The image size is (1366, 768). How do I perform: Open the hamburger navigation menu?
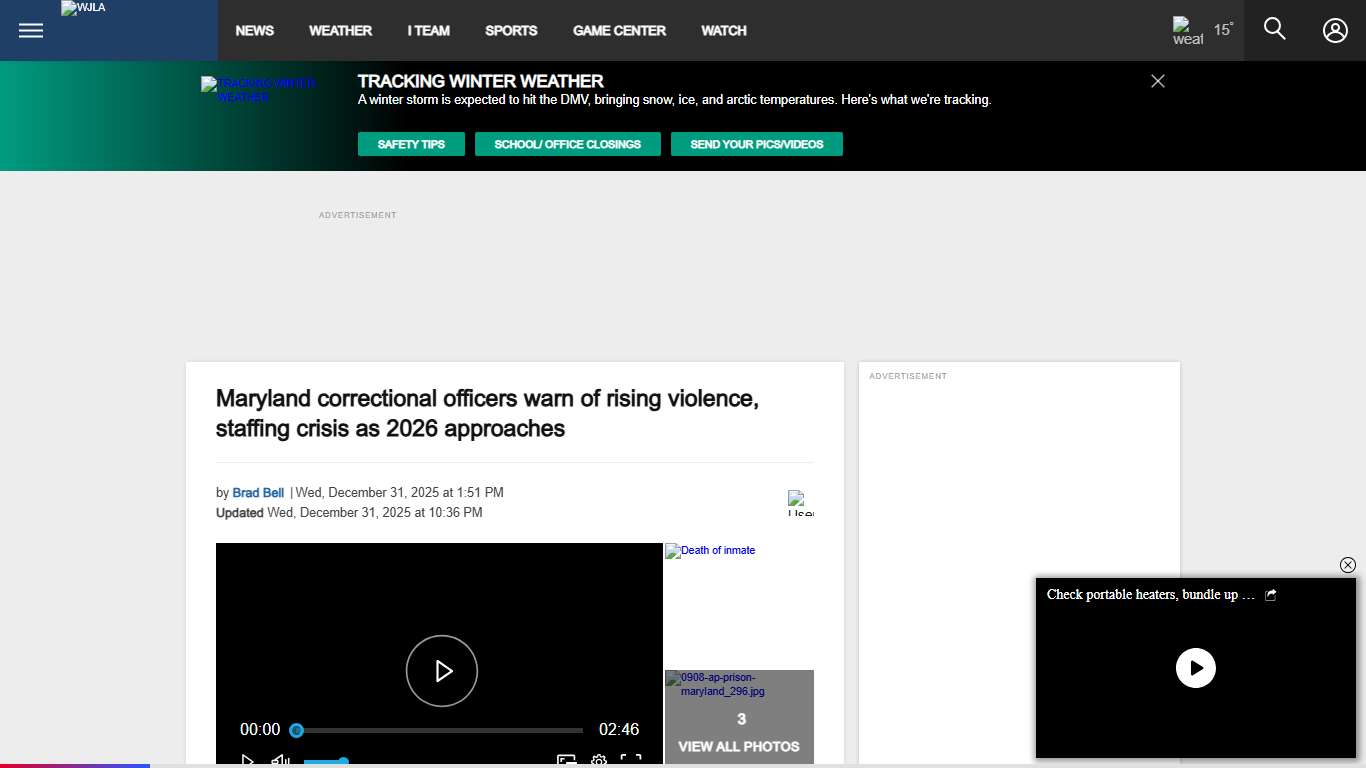(31, 30)
